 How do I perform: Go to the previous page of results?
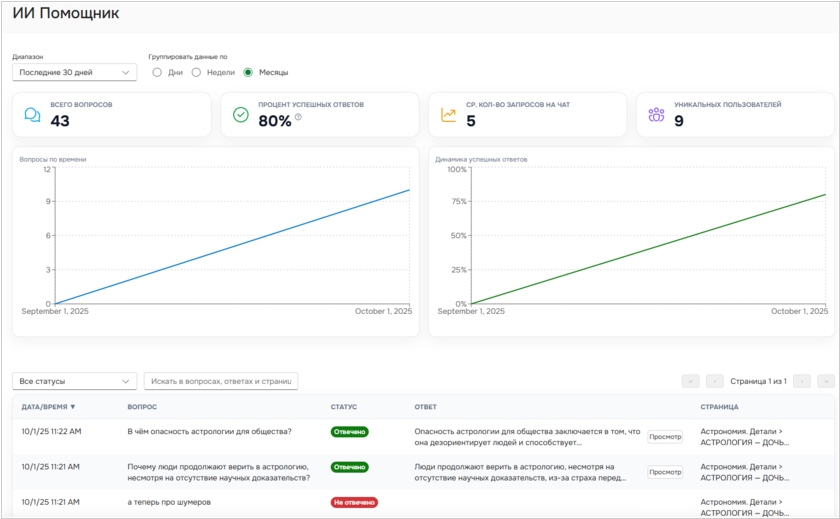(715, 381)
